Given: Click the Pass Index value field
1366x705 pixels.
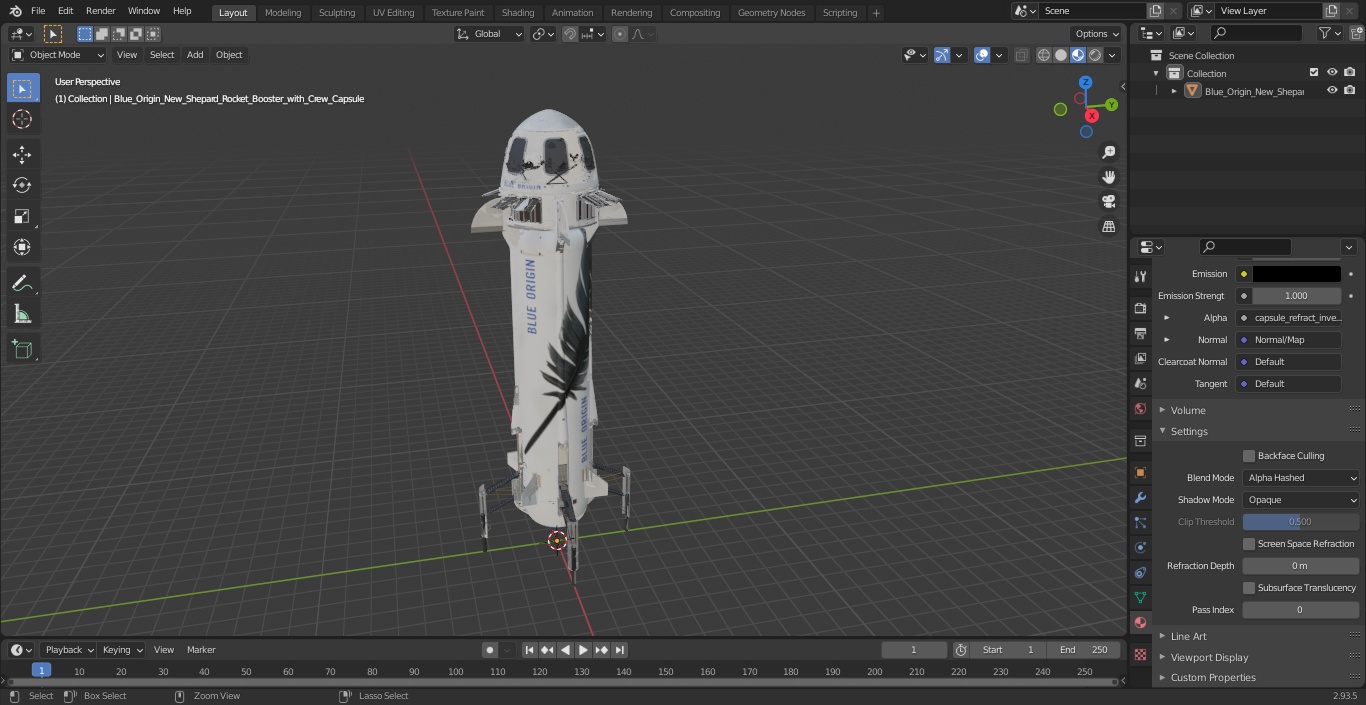Looking at the screenshot, I should click(1301, 610).
